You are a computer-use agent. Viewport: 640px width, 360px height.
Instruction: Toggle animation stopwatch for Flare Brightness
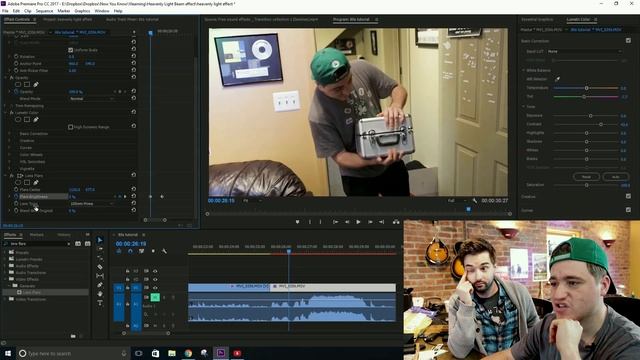16,196
